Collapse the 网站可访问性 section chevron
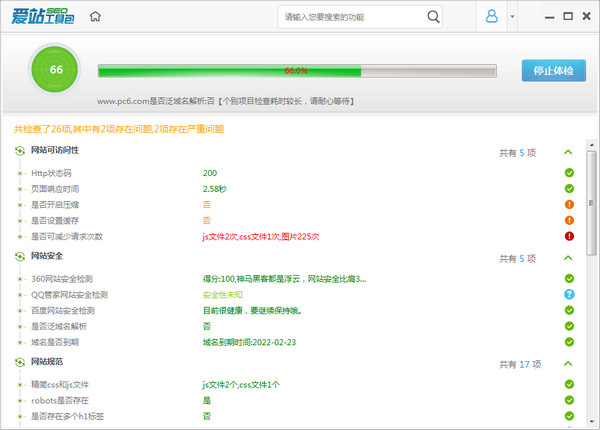Image resolution: width=600 pixels, height=430 pixels. (568, 152)
